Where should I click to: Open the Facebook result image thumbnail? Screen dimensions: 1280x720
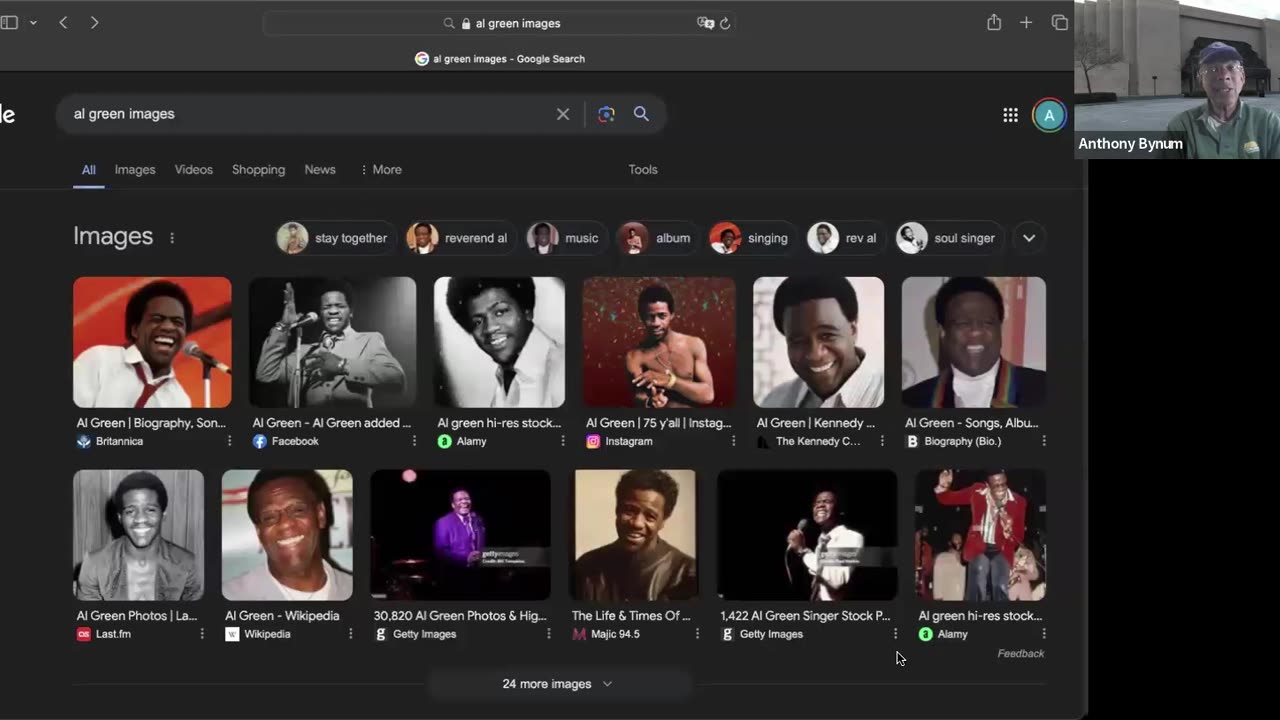pyautogui.click(x=332, y=342)
